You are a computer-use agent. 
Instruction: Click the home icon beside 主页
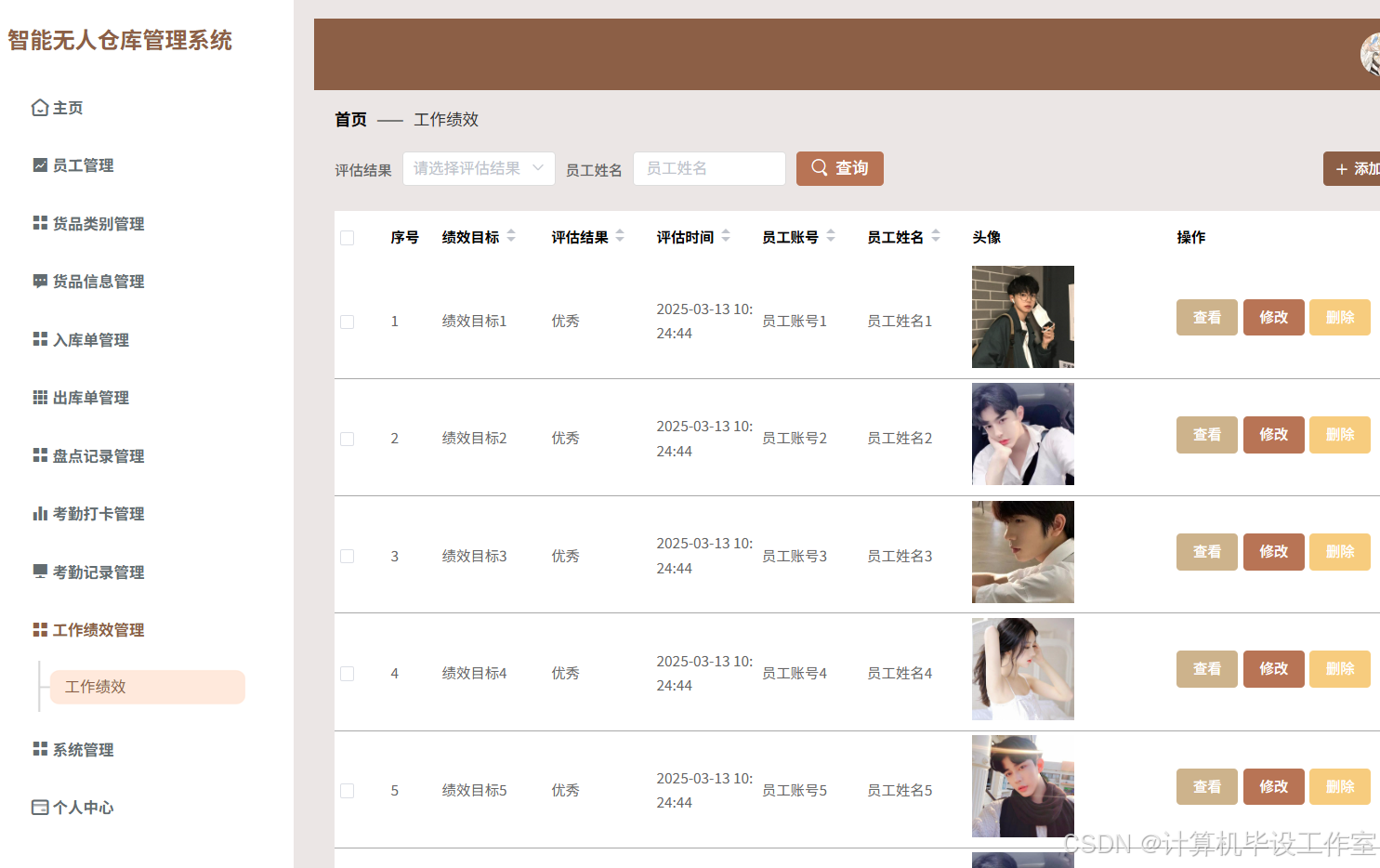click(x=40, y=108)
